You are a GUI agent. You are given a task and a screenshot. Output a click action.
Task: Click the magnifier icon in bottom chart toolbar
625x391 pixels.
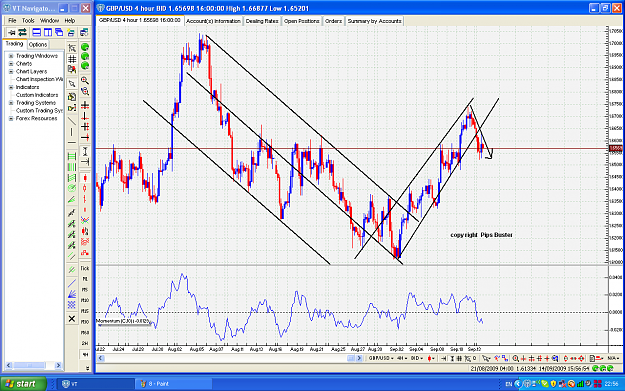pos(515,358)
